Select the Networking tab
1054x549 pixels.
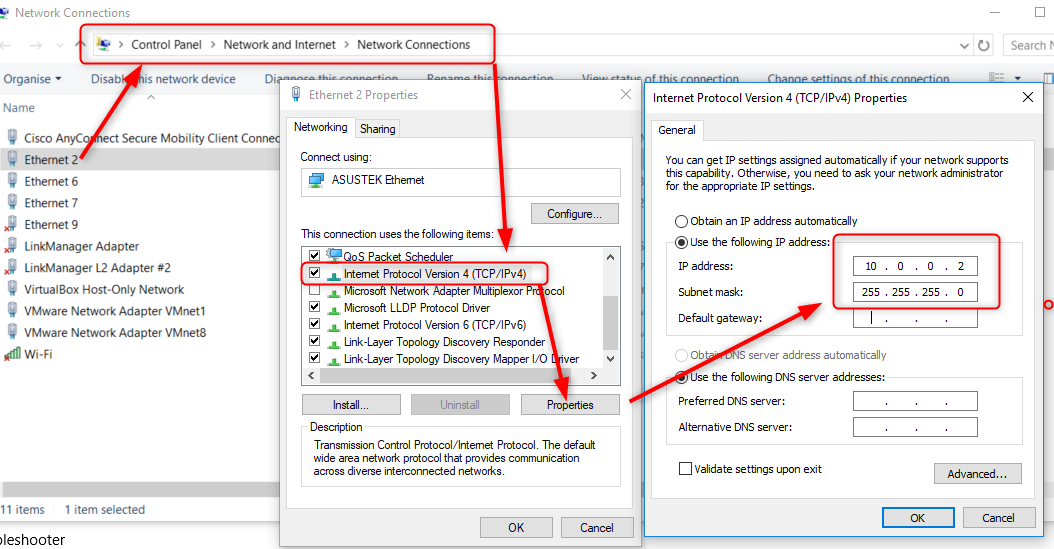321,127
